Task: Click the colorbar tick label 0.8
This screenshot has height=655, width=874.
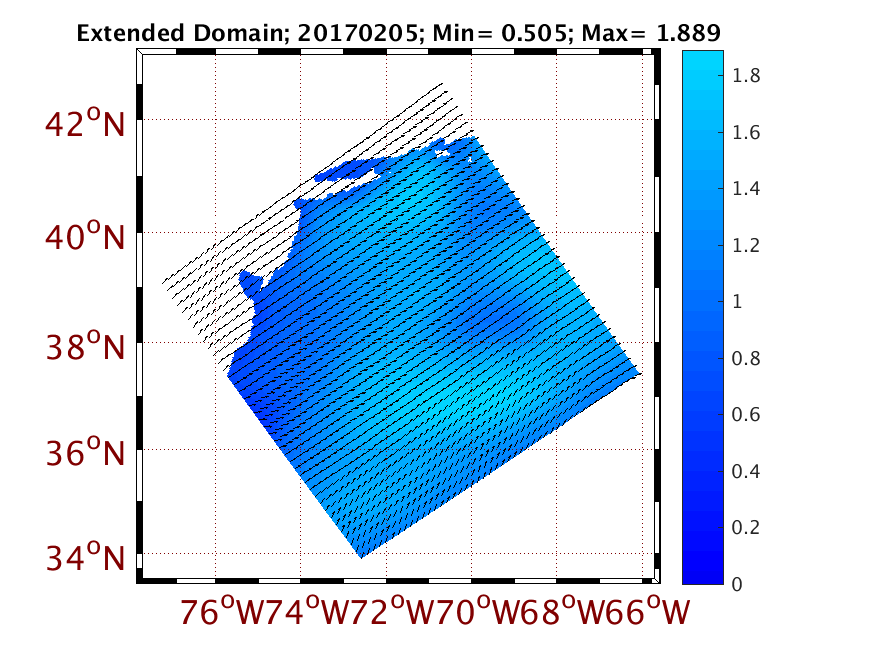Action: tap(746, 358)
